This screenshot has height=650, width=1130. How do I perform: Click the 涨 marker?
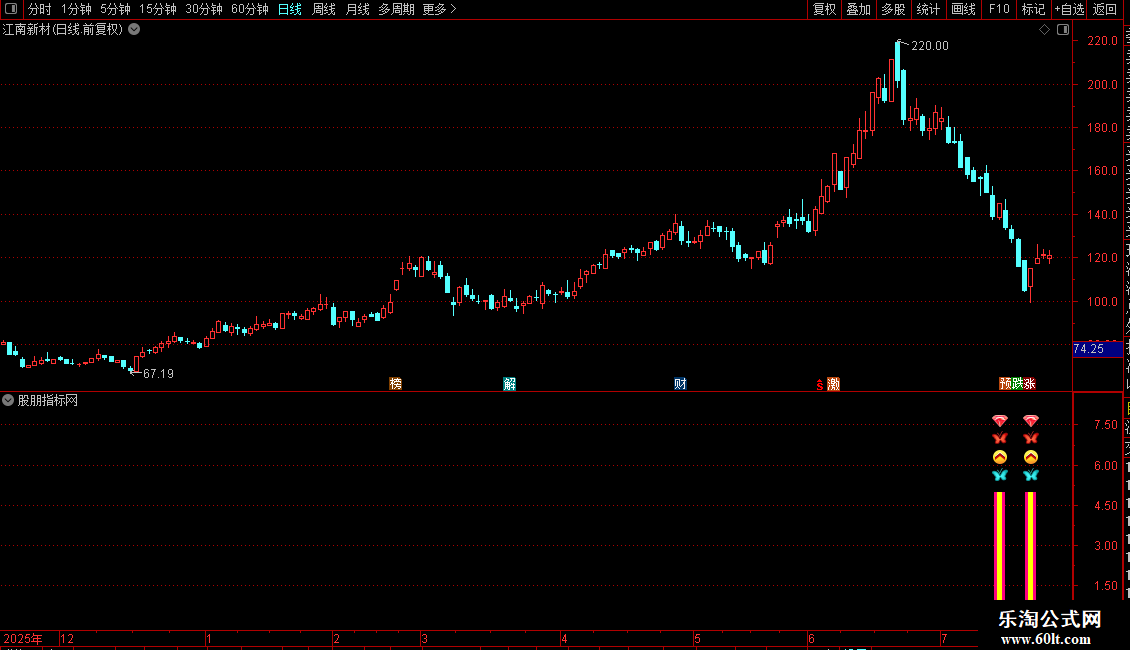coord(1030,383)
